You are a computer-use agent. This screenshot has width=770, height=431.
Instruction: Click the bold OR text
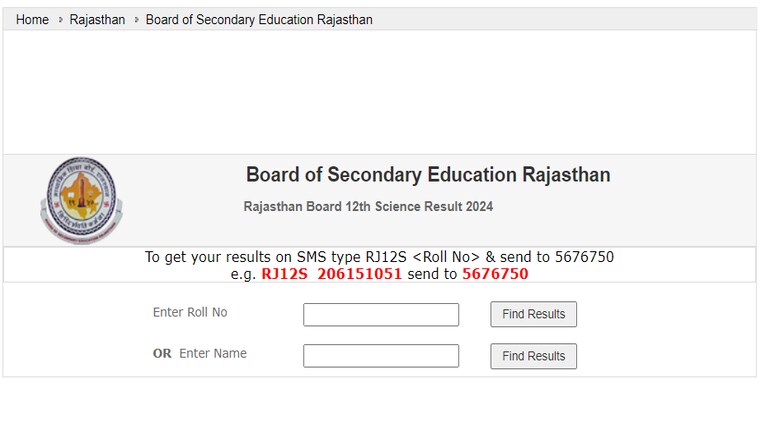162,353
